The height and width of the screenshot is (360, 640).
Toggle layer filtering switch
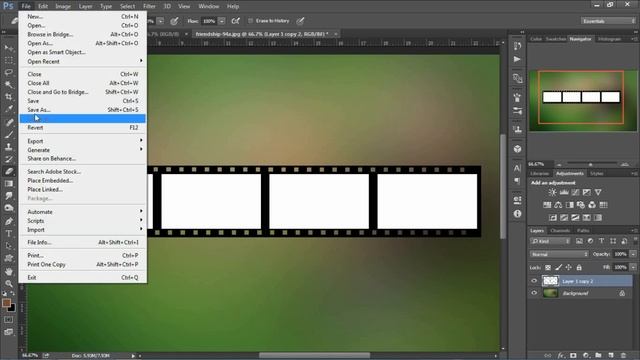tap(635, 241)
